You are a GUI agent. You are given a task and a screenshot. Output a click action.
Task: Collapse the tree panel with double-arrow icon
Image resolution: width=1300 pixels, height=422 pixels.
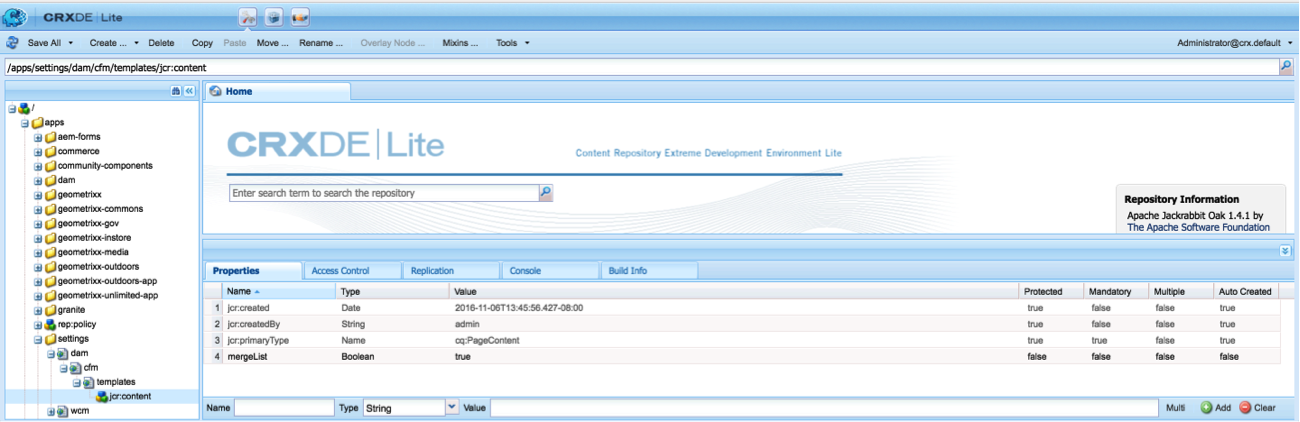pyautogui.click(x=188, y=91)
